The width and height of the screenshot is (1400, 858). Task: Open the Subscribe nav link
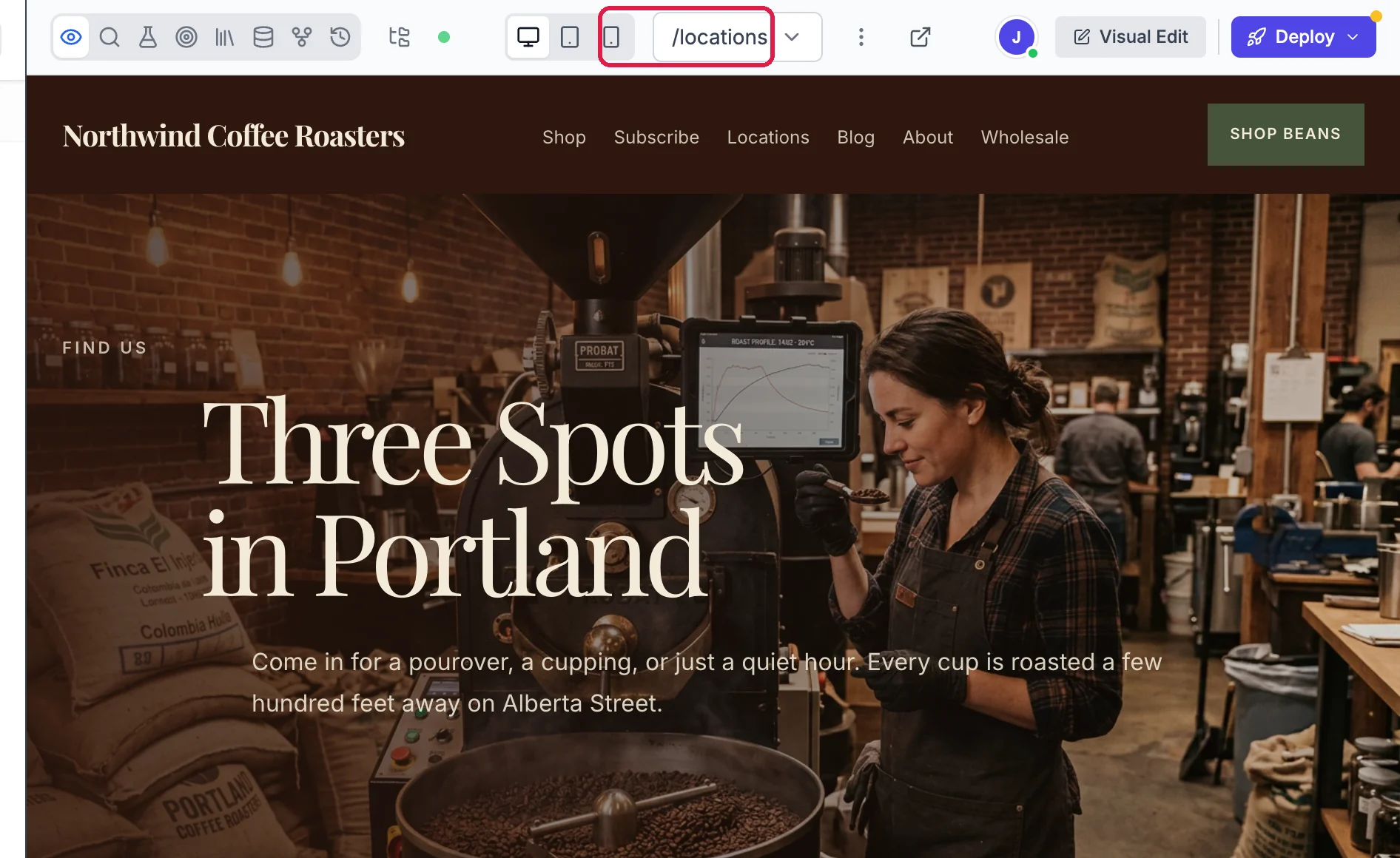point(656,138)
